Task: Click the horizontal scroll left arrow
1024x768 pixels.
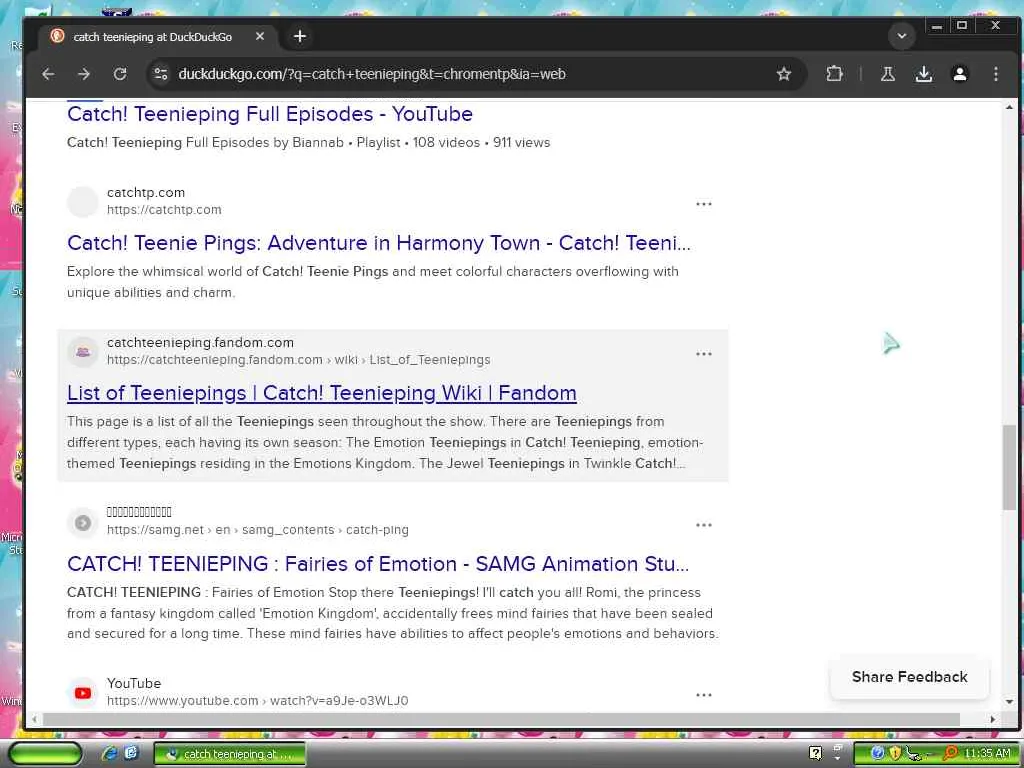Action: (34, 719)
